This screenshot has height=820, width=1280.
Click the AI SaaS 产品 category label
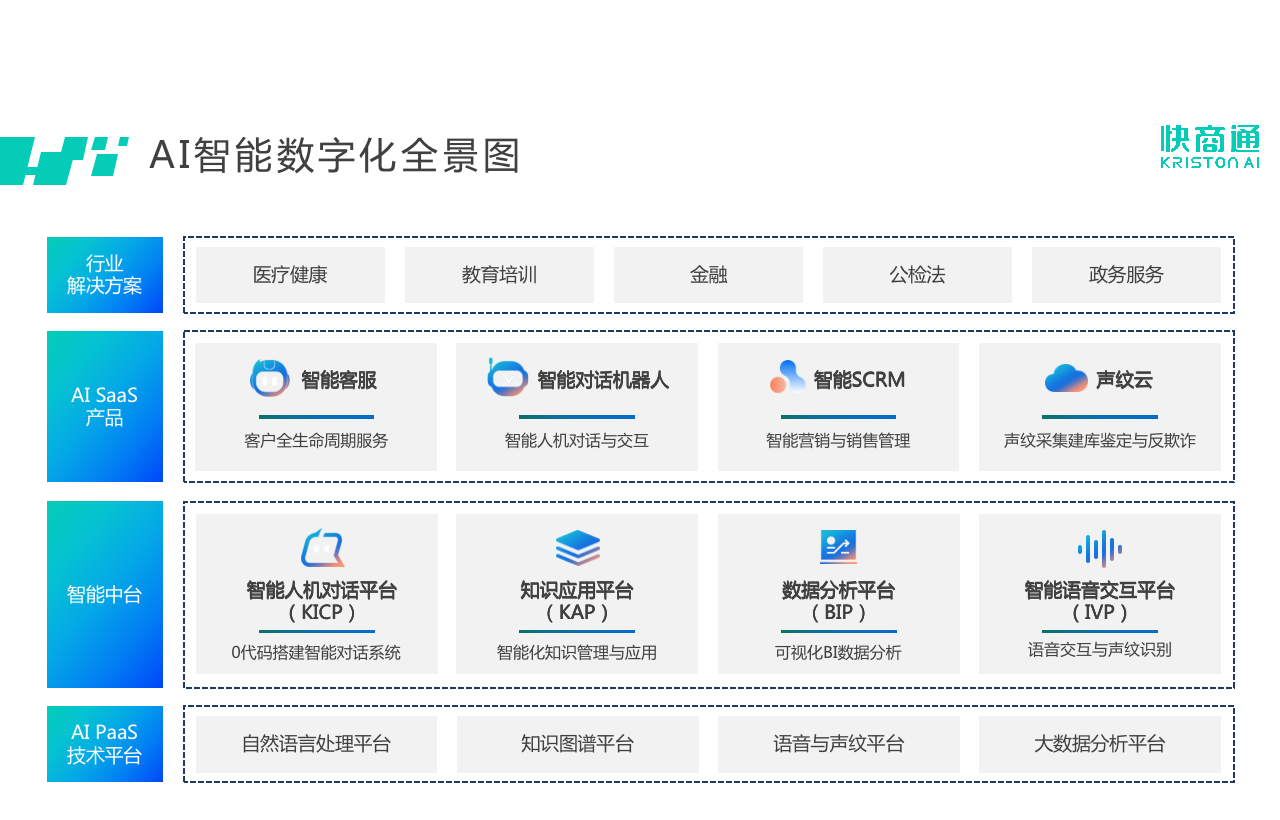pos(105,407)
